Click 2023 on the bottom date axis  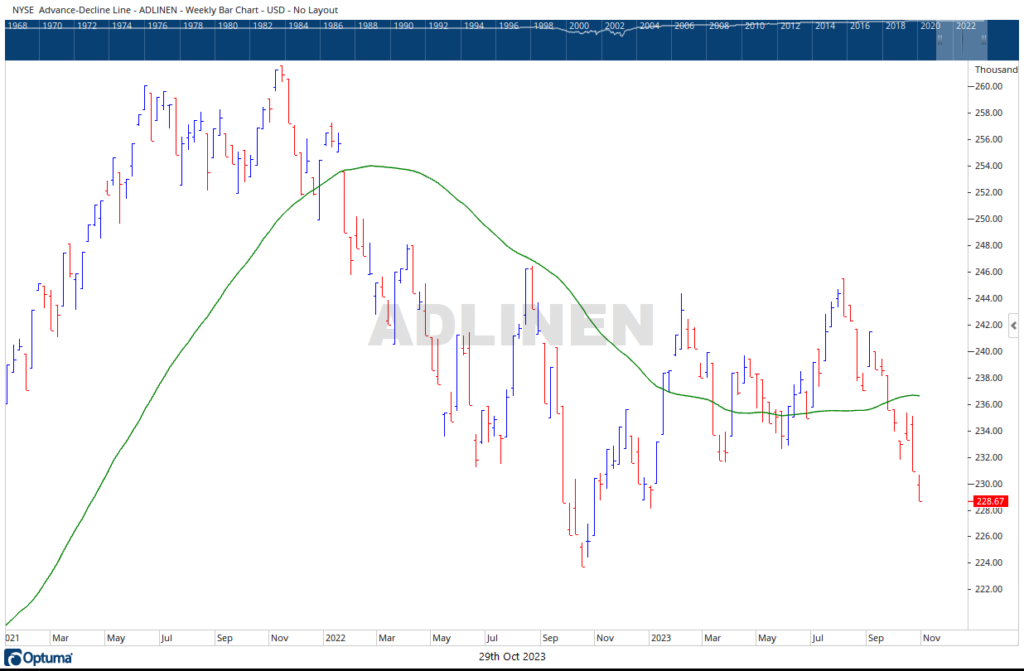(x=660, y=636)
